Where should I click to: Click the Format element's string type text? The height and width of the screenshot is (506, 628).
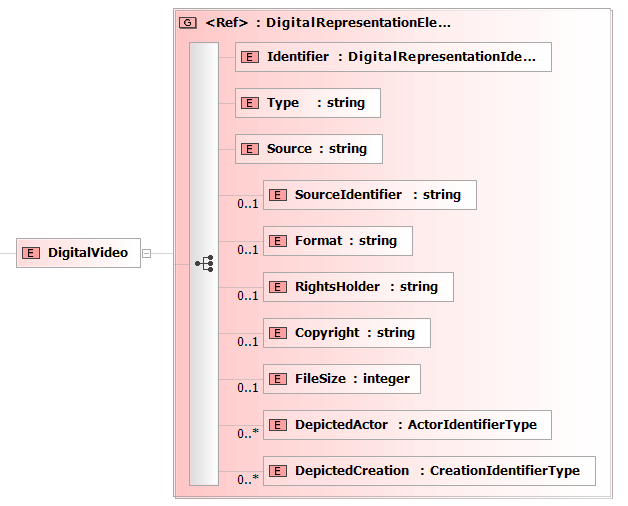378,241
